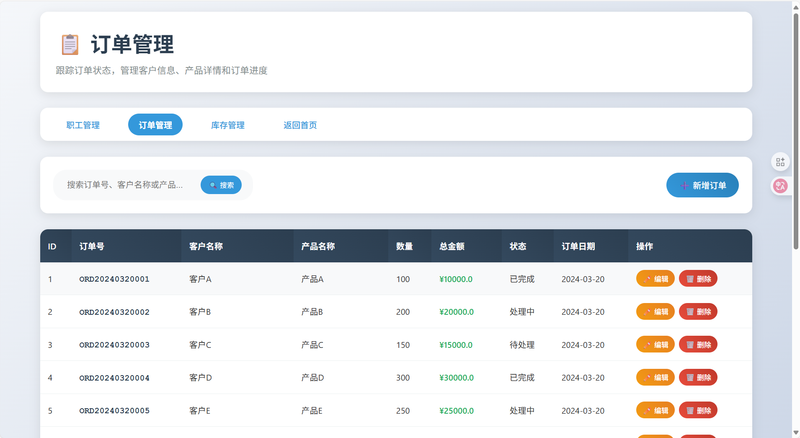Open the 职工管理 tab
800x438 pixels.
tap(83, 125)
